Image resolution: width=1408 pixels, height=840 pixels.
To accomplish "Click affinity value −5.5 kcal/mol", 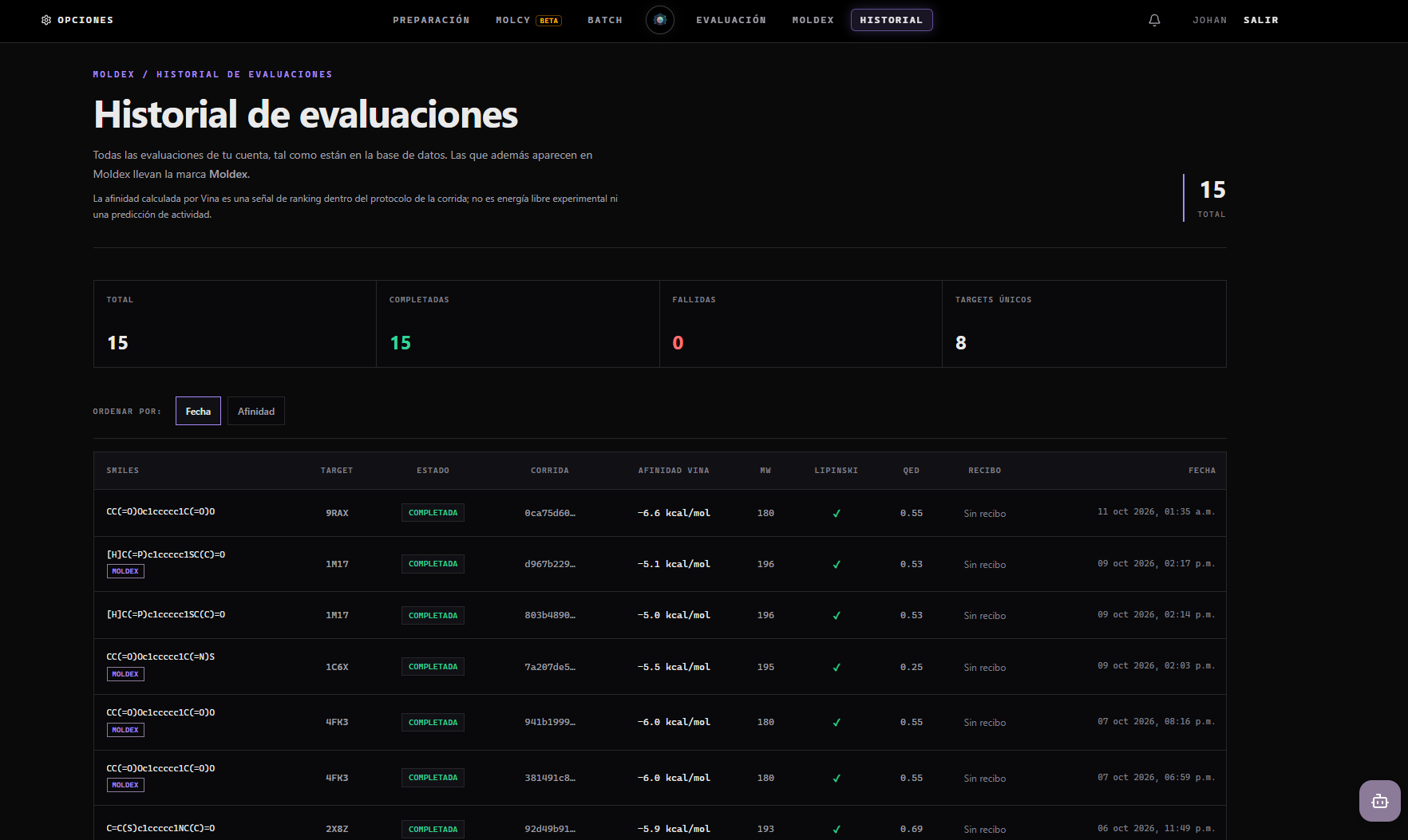I will [674, 667].
